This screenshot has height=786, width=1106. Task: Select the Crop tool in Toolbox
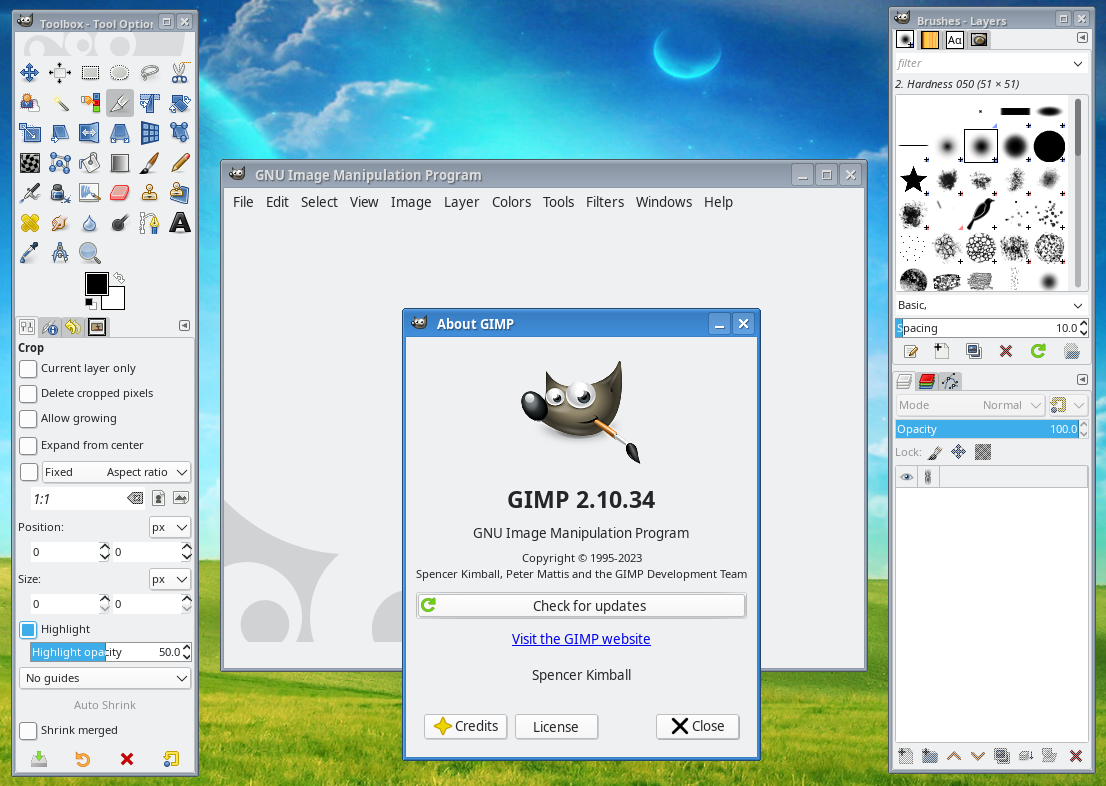tap(120, 103)
